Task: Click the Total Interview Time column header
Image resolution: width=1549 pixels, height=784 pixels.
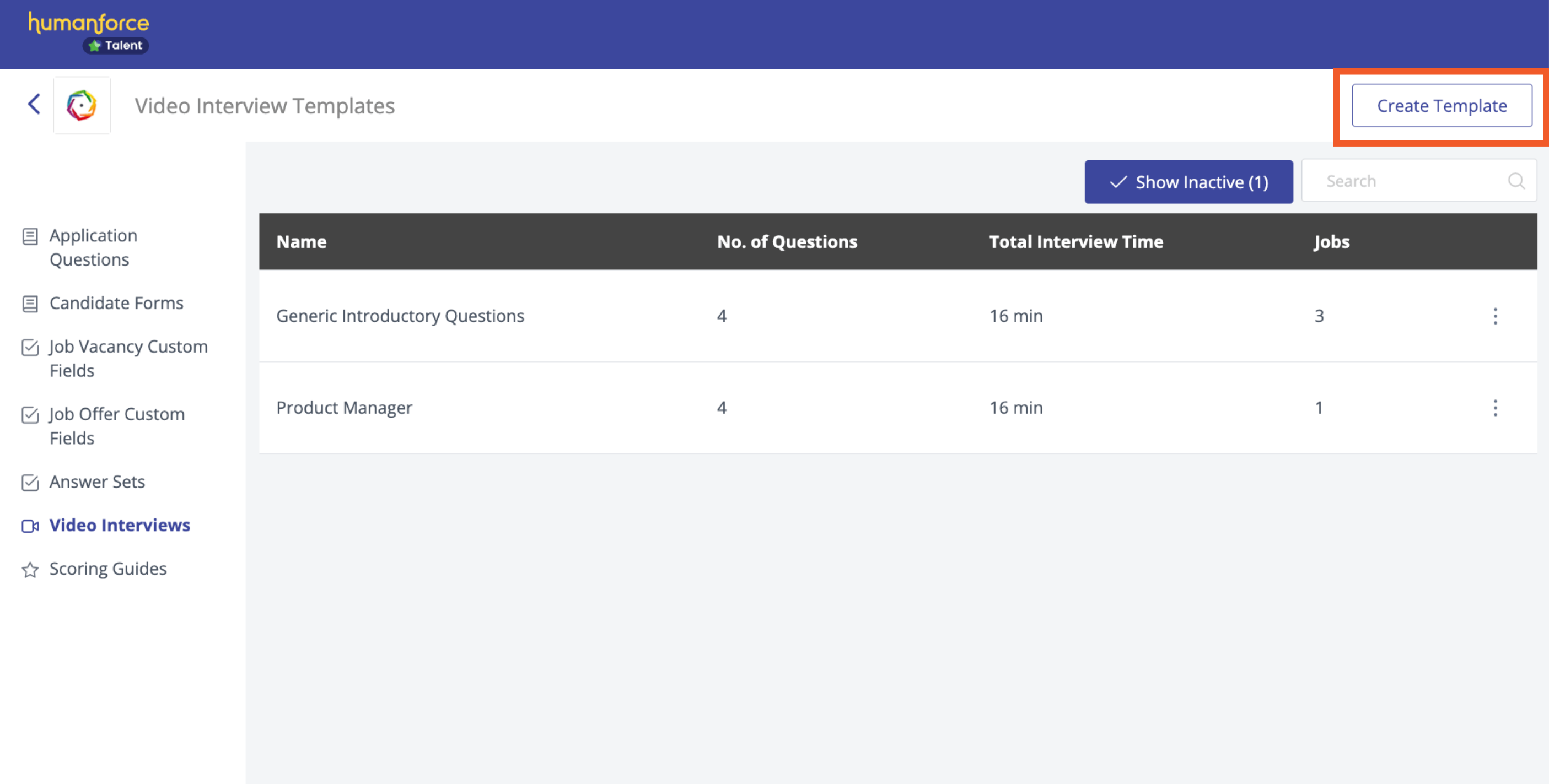Action: 1076,241
